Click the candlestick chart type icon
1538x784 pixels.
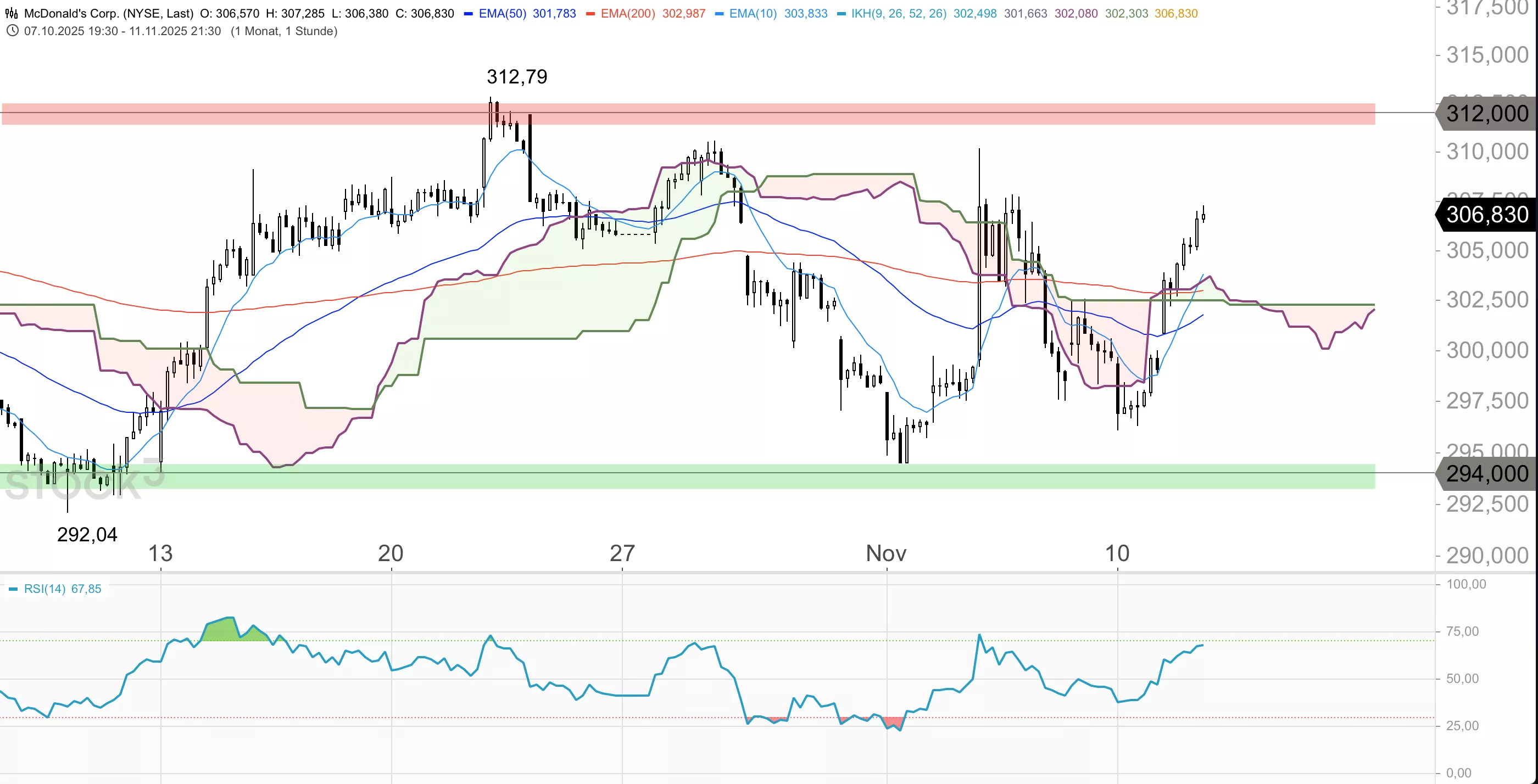pyautogui.click(x=12, y=13)
